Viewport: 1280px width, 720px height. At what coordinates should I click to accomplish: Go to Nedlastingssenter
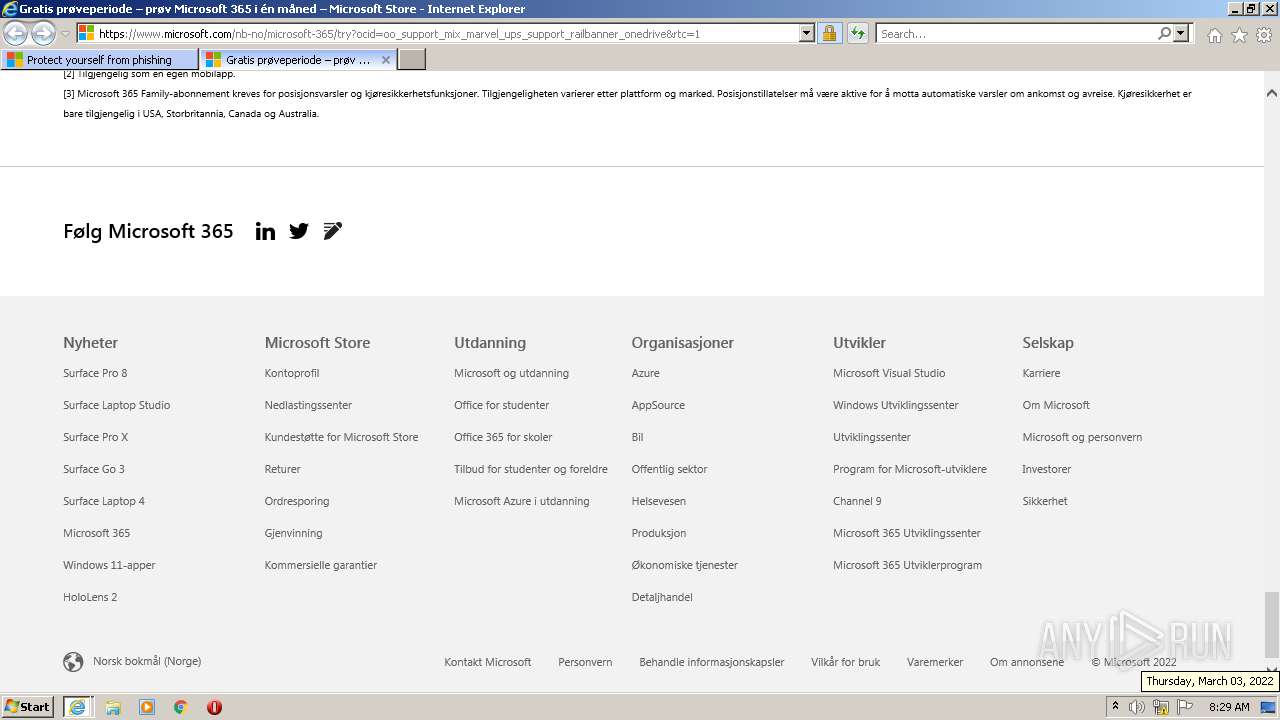coord(308,405)
